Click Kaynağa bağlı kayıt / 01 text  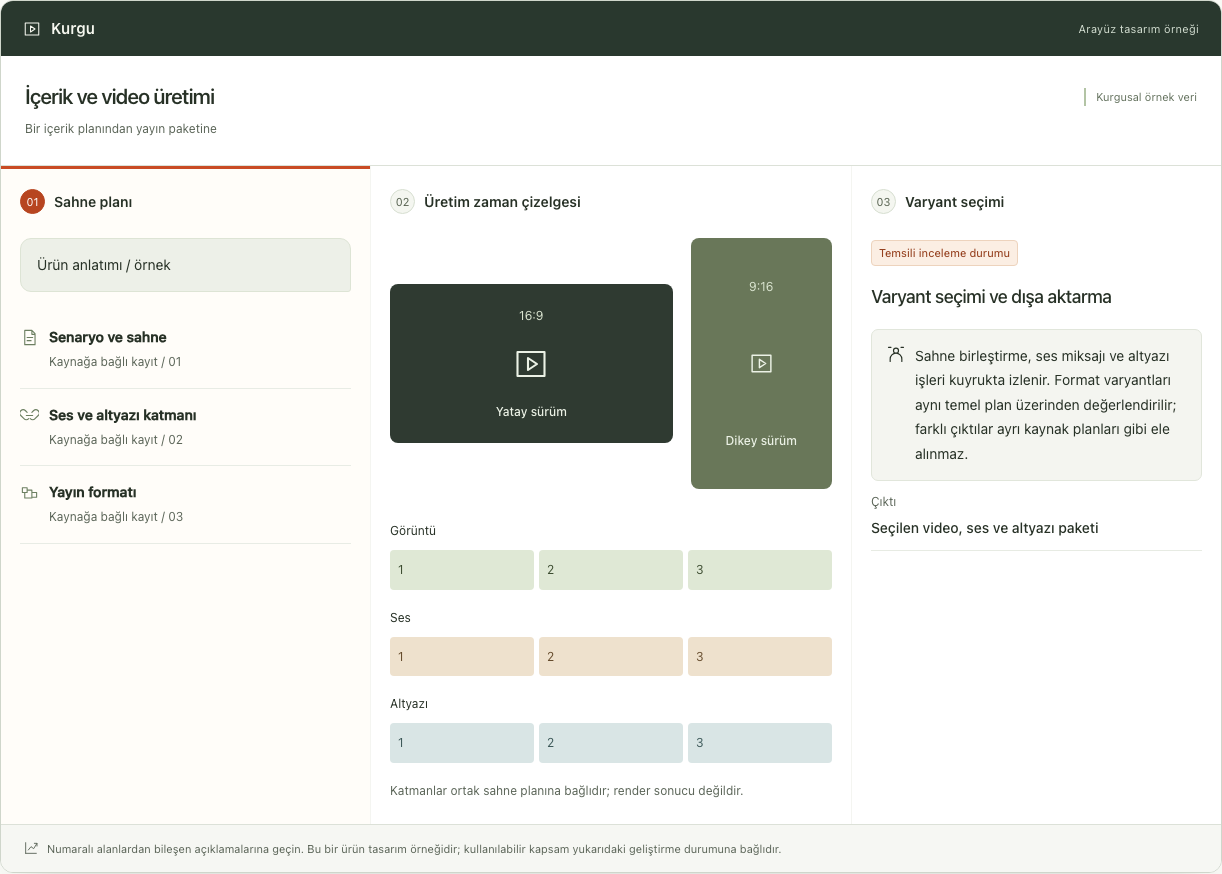[x=115, y=362]
